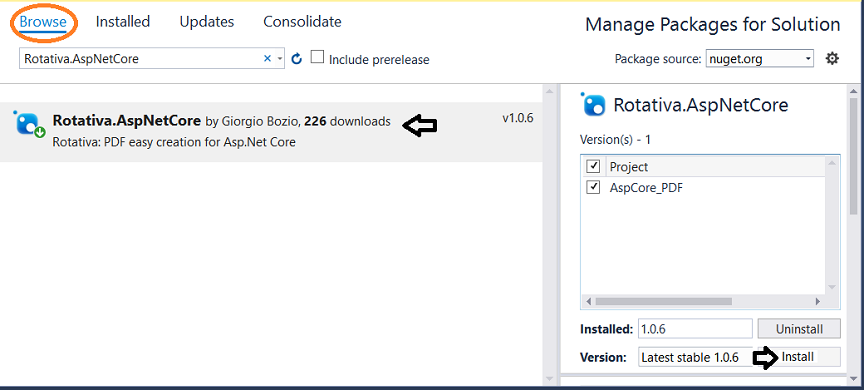Click the horizontal scrollbar in project list

(x=663, y=302)
